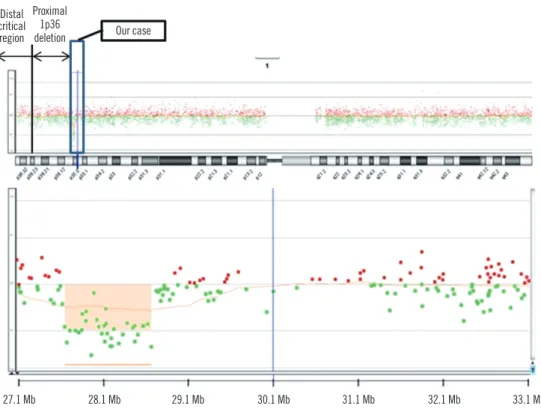
Task: Click the chromosome number 1 label
Action: (x=267, y=66)
